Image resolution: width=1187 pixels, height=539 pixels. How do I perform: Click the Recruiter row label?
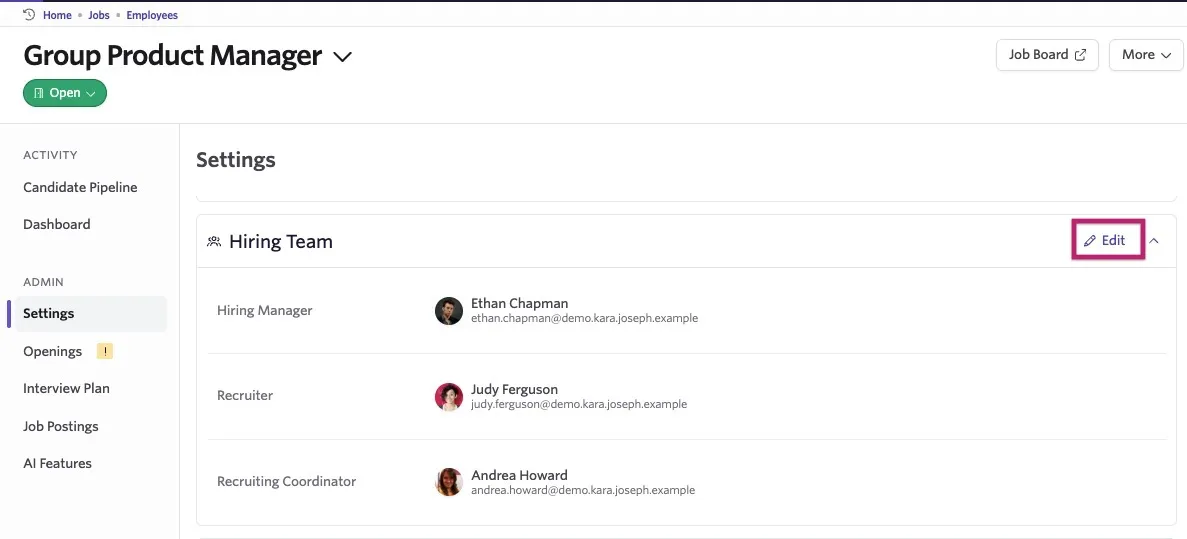tap(245, 395)
